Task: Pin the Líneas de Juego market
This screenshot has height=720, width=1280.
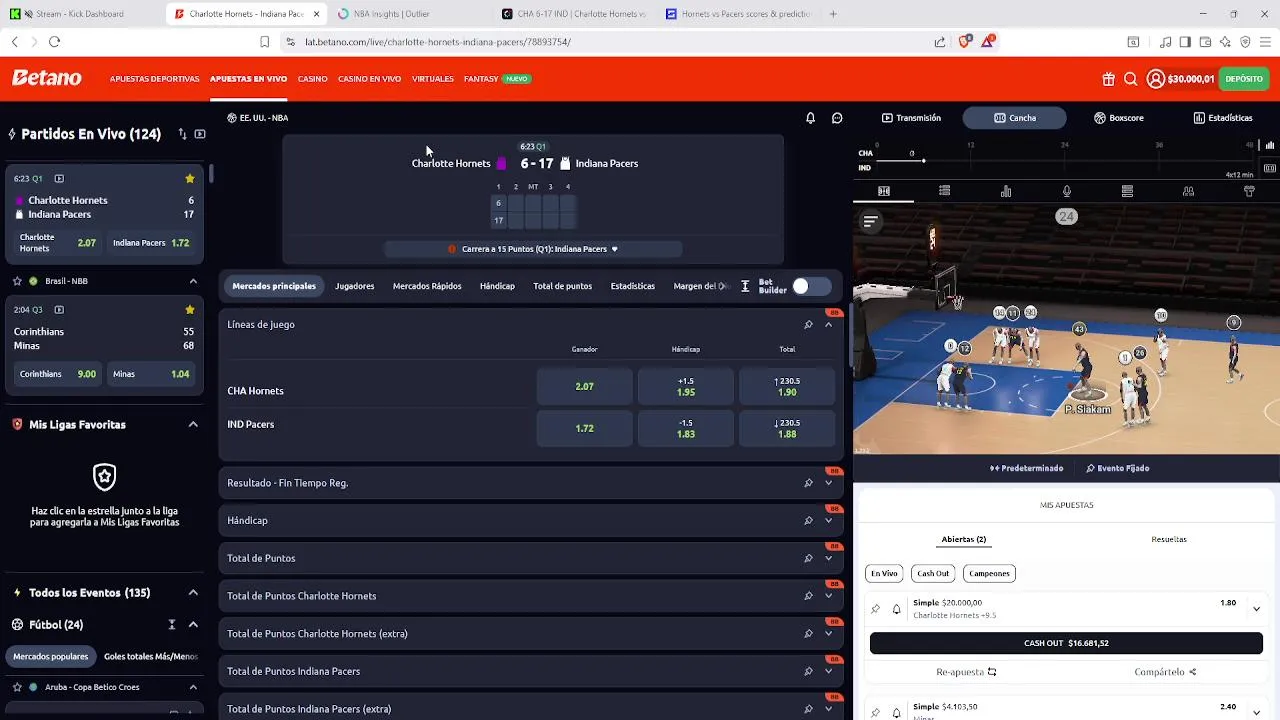Action: click(x=808, y=325)
